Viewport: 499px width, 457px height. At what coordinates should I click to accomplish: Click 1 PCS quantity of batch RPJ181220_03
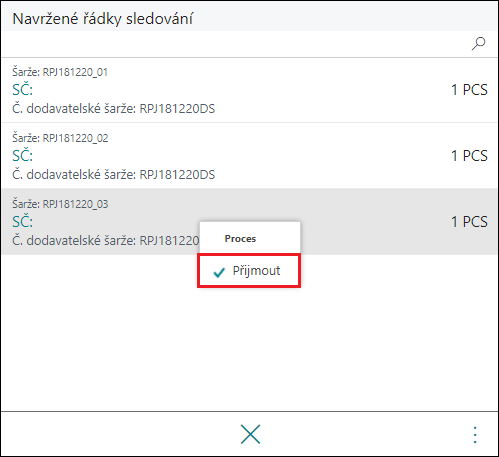469,222
